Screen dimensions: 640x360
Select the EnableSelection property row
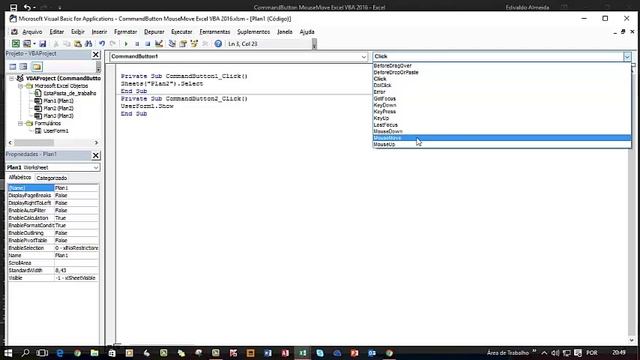click(x=53, y=248)
